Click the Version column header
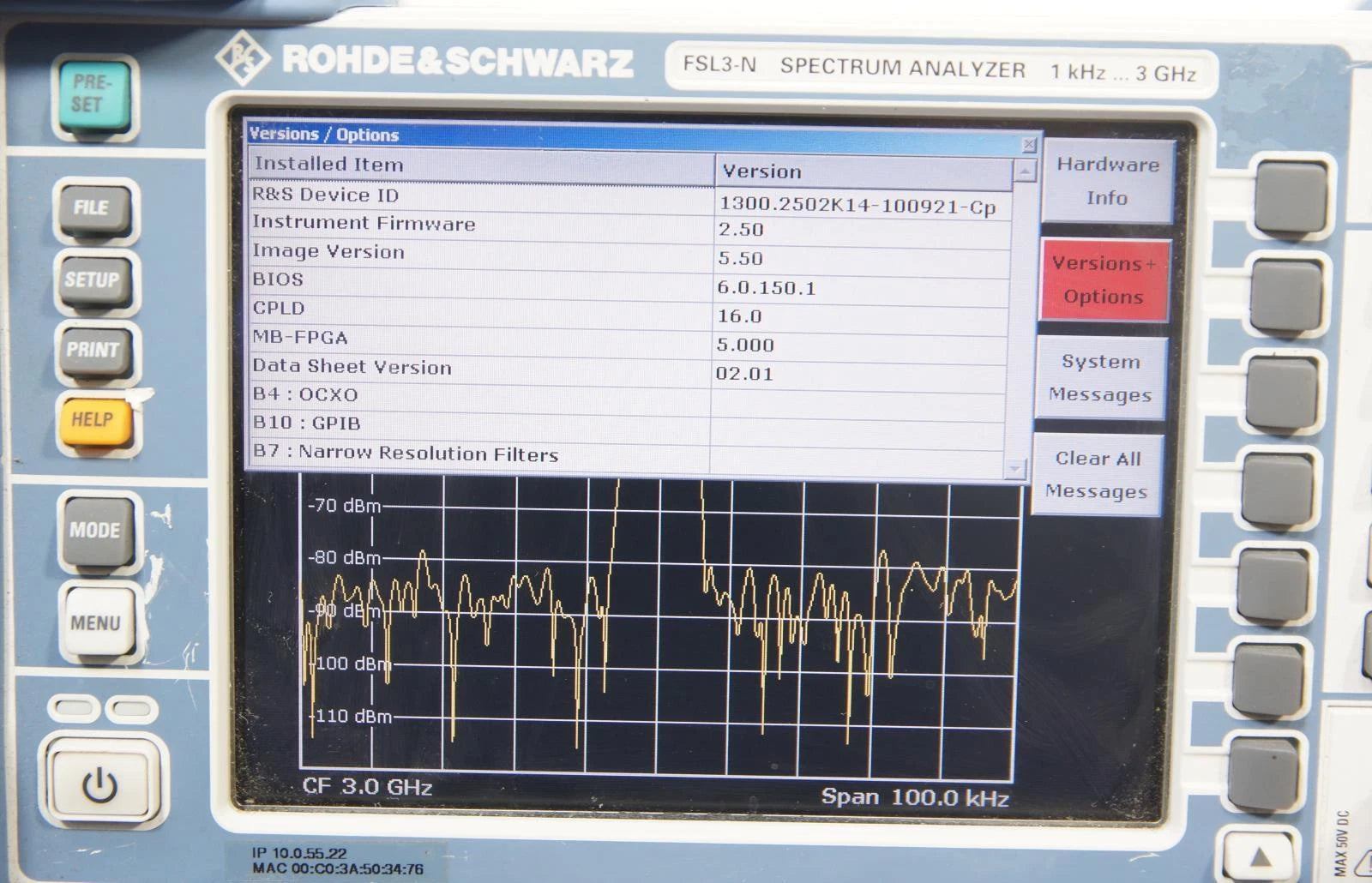Image resolution: width=1372 pixels, height=883 pixels. point(864,172)
